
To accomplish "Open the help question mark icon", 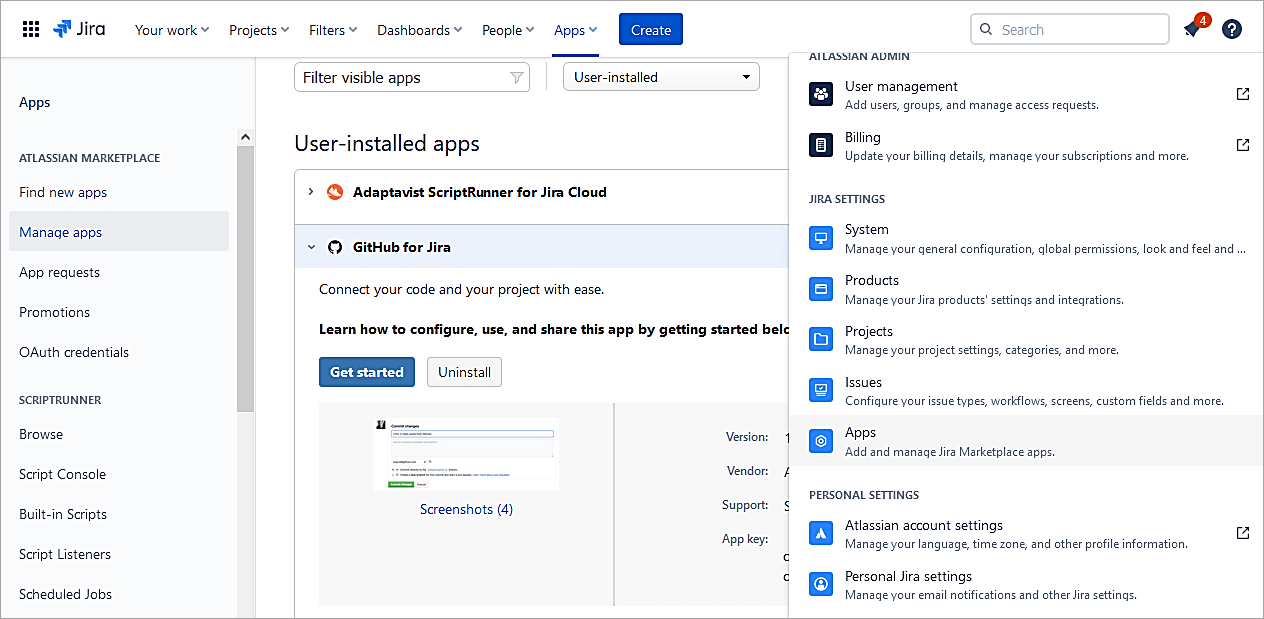I will point(1232,30).
